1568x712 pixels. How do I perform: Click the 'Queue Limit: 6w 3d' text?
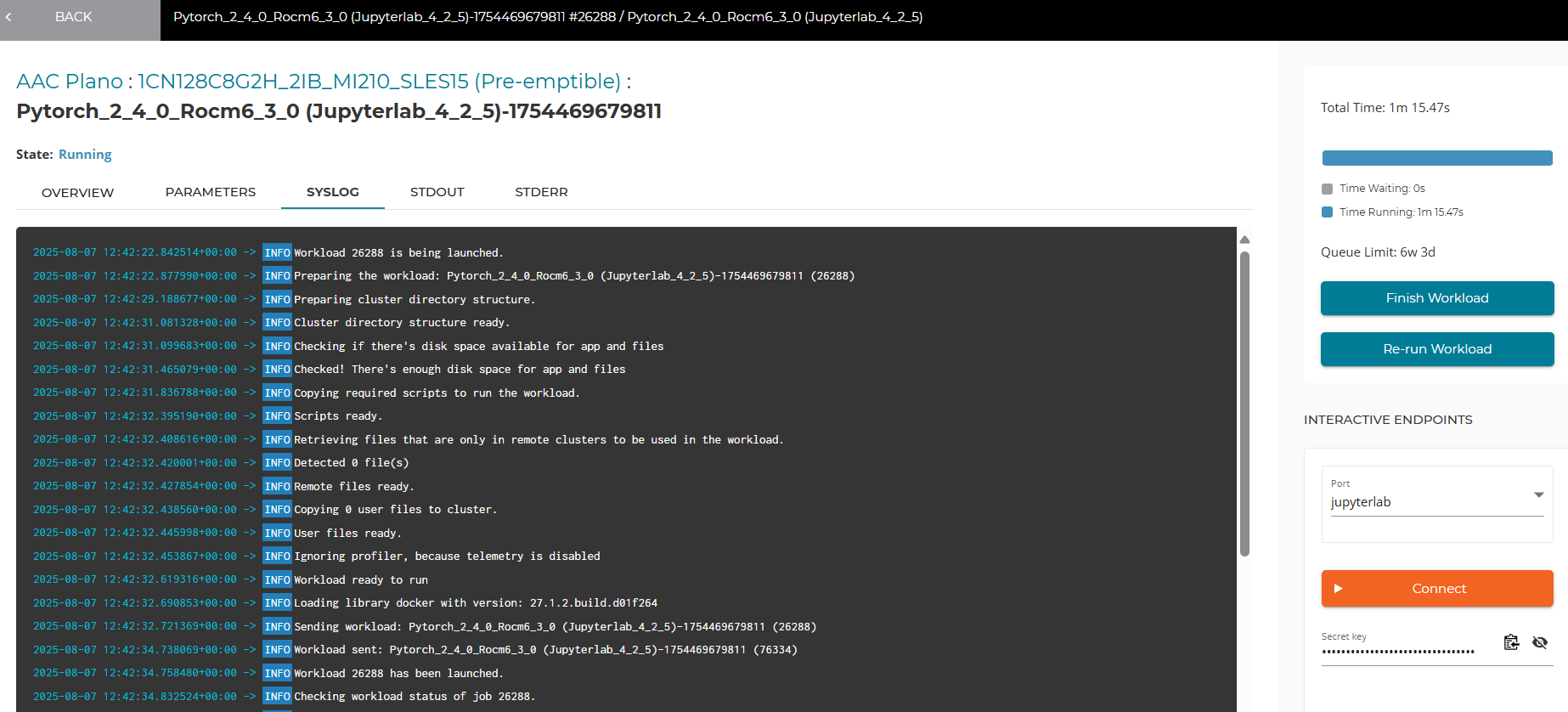click(1378, 252)
